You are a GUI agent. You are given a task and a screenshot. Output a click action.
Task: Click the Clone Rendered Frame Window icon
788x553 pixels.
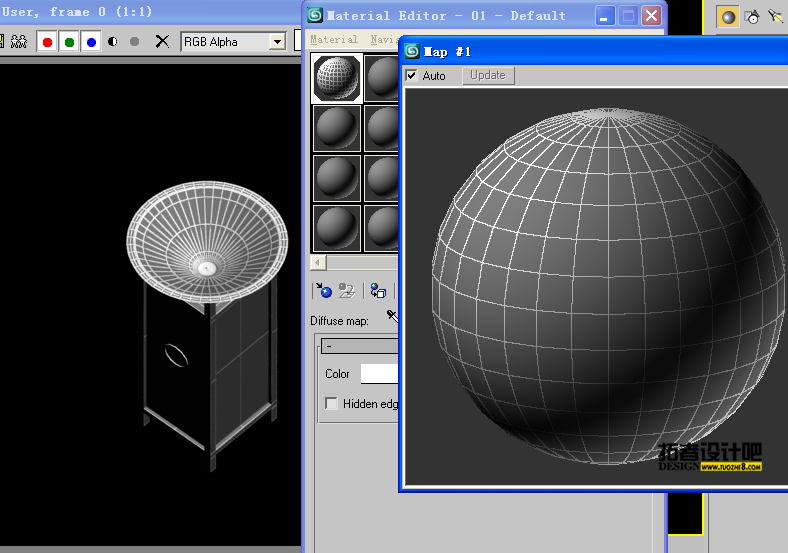pos(19,41)
